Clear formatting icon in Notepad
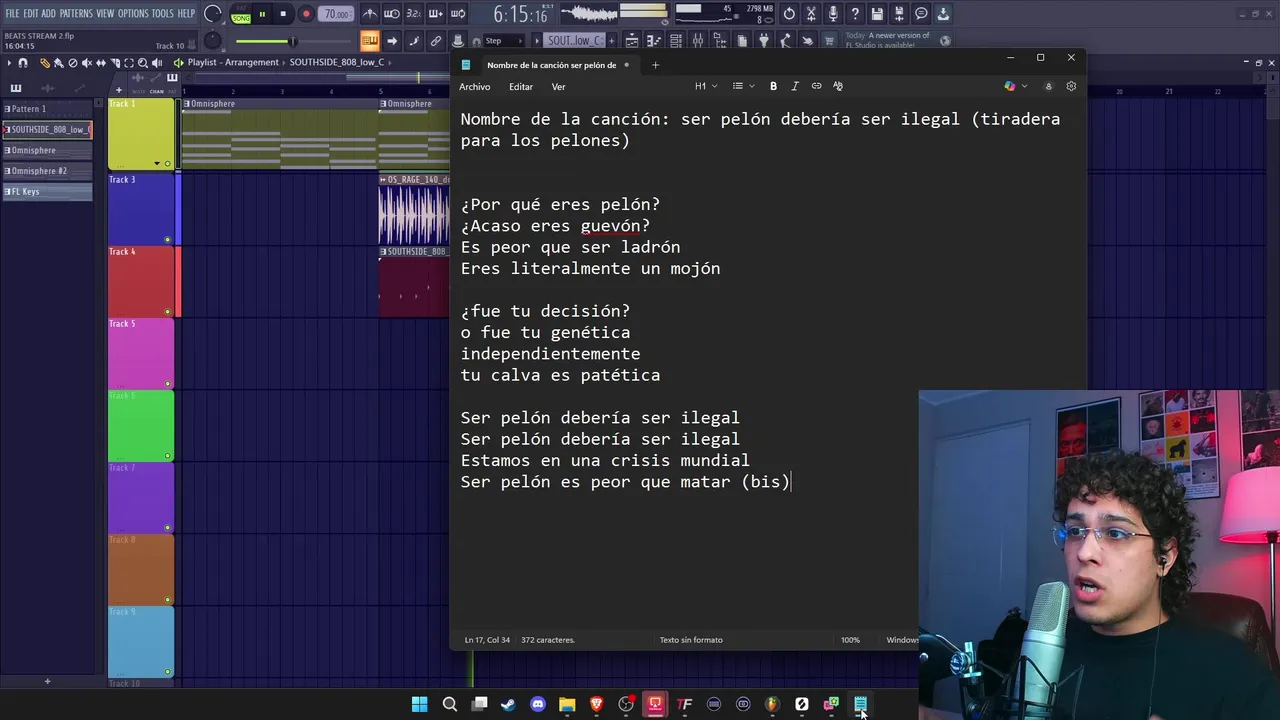Screen dimensions: 1280x720 838,87
